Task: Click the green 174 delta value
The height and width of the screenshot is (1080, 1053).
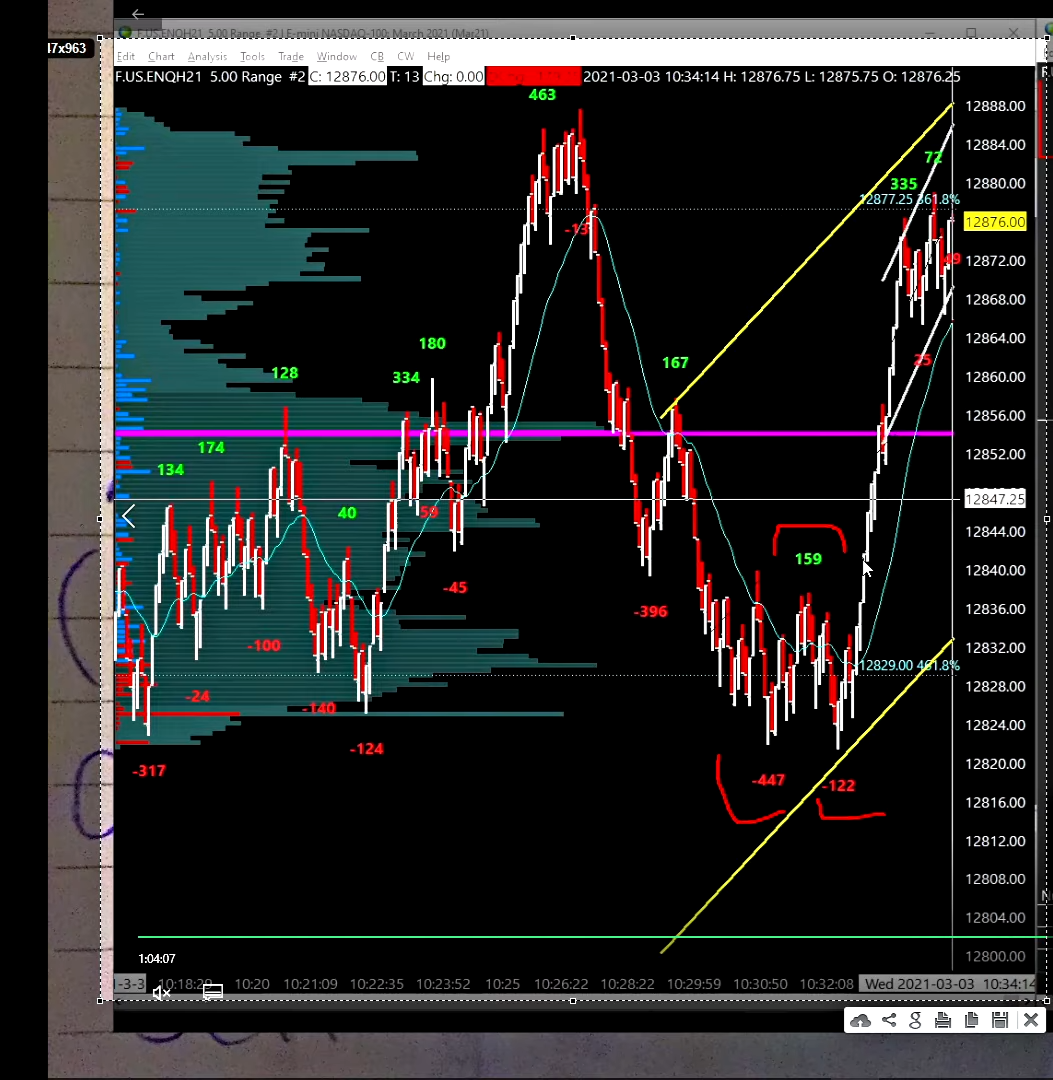Action: [x=211, y=447]
